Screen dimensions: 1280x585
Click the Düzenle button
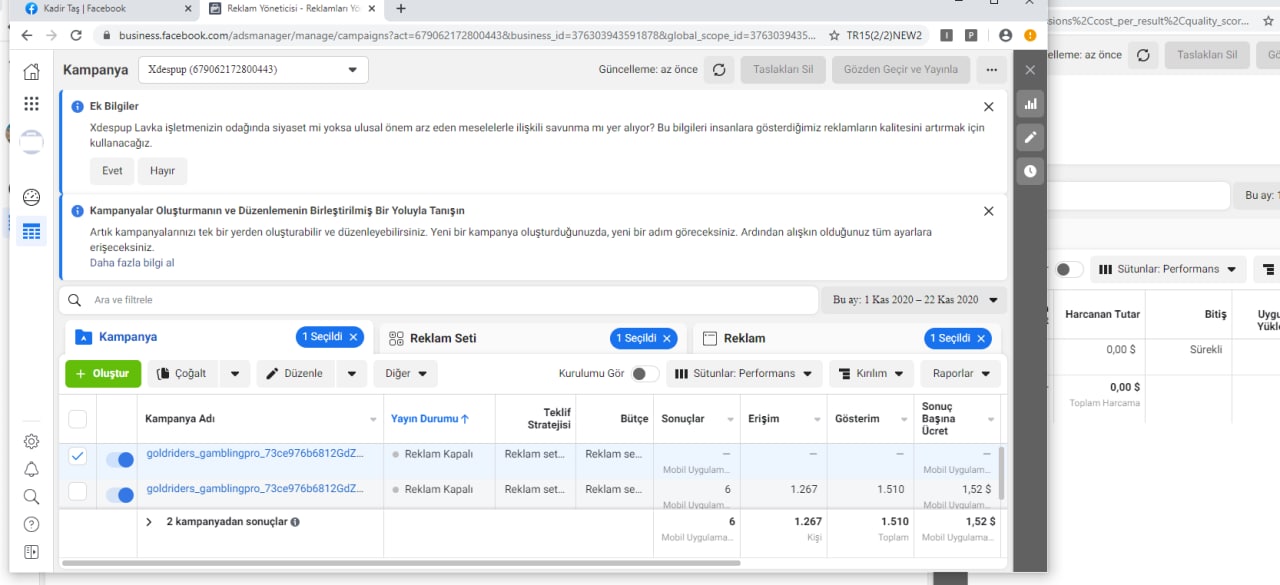pyautogui.click(x=296, y=374)
